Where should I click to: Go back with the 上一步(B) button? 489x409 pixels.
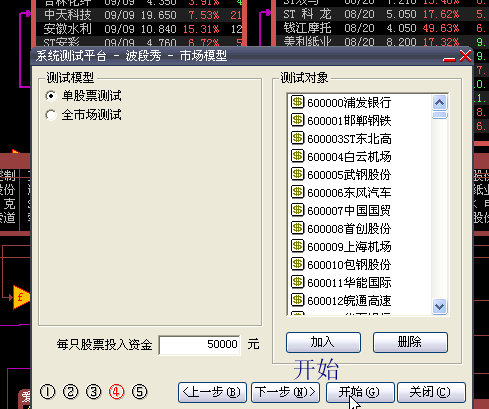pos(212,392)
